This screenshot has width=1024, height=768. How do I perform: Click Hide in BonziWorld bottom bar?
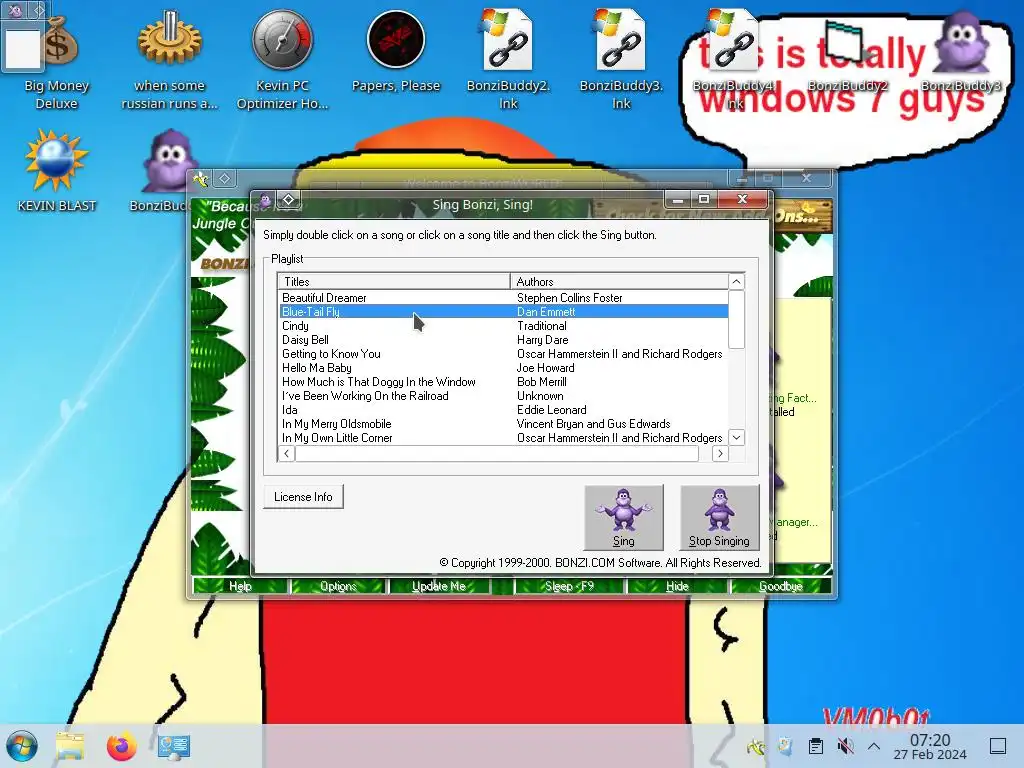677,586
